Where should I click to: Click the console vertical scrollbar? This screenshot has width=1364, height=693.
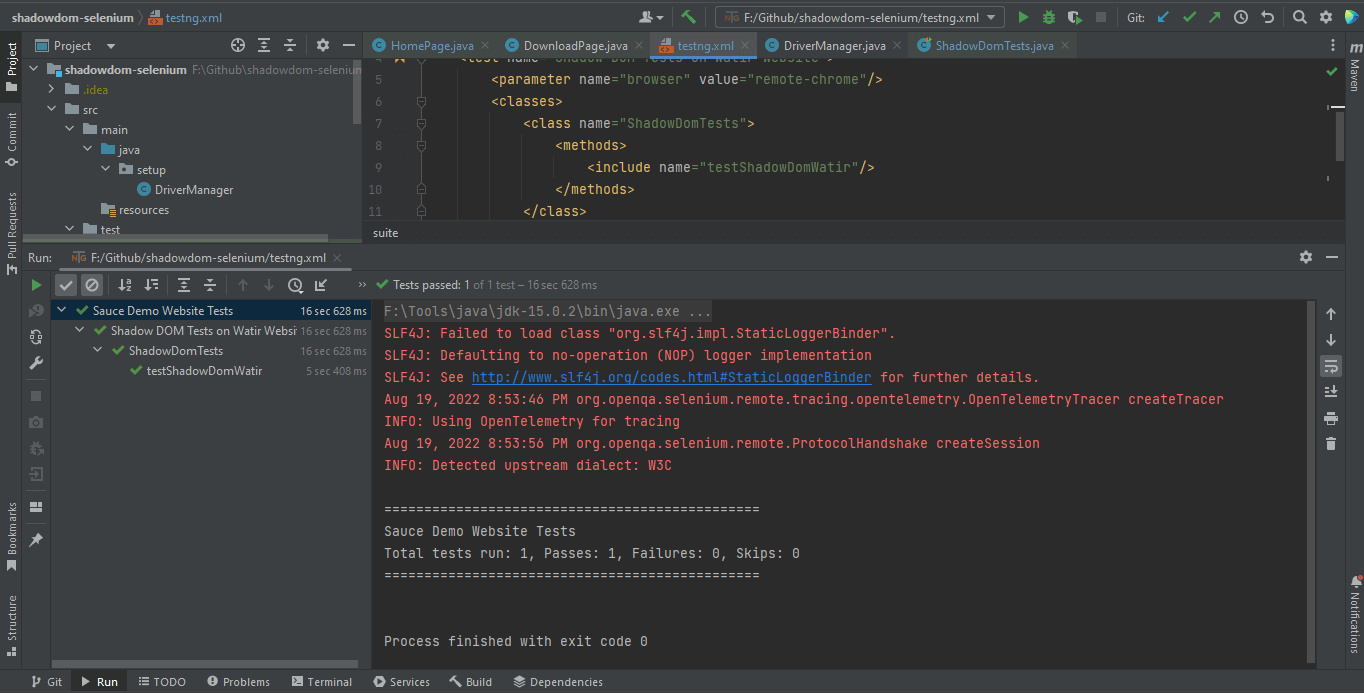[1311, 480]
